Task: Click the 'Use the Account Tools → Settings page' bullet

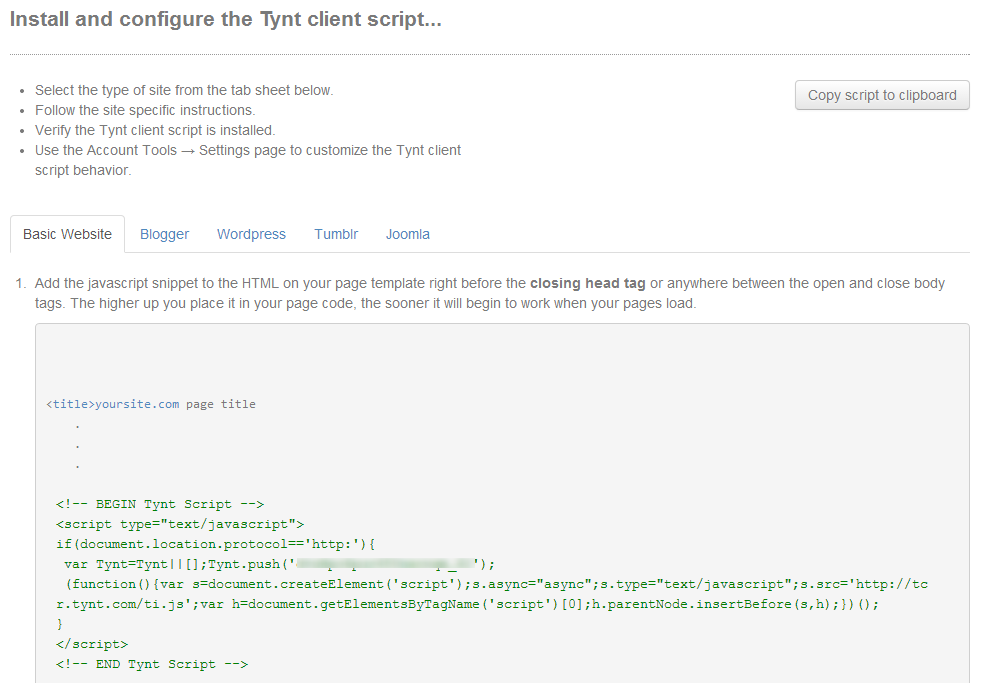Action: (x=248, y=160)
